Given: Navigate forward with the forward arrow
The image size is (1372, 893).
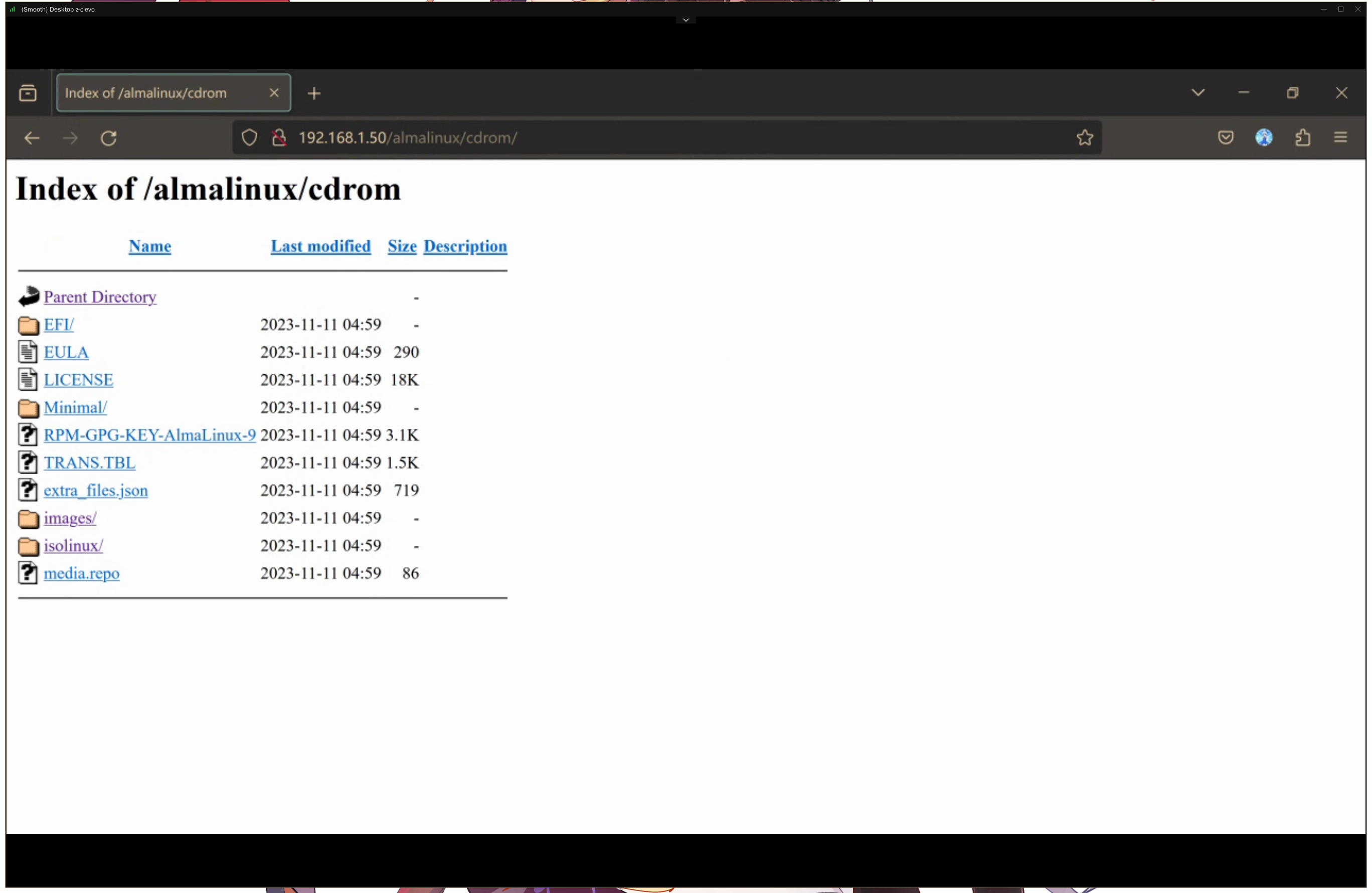Looking at the screenshot, I should coord(70,138).
